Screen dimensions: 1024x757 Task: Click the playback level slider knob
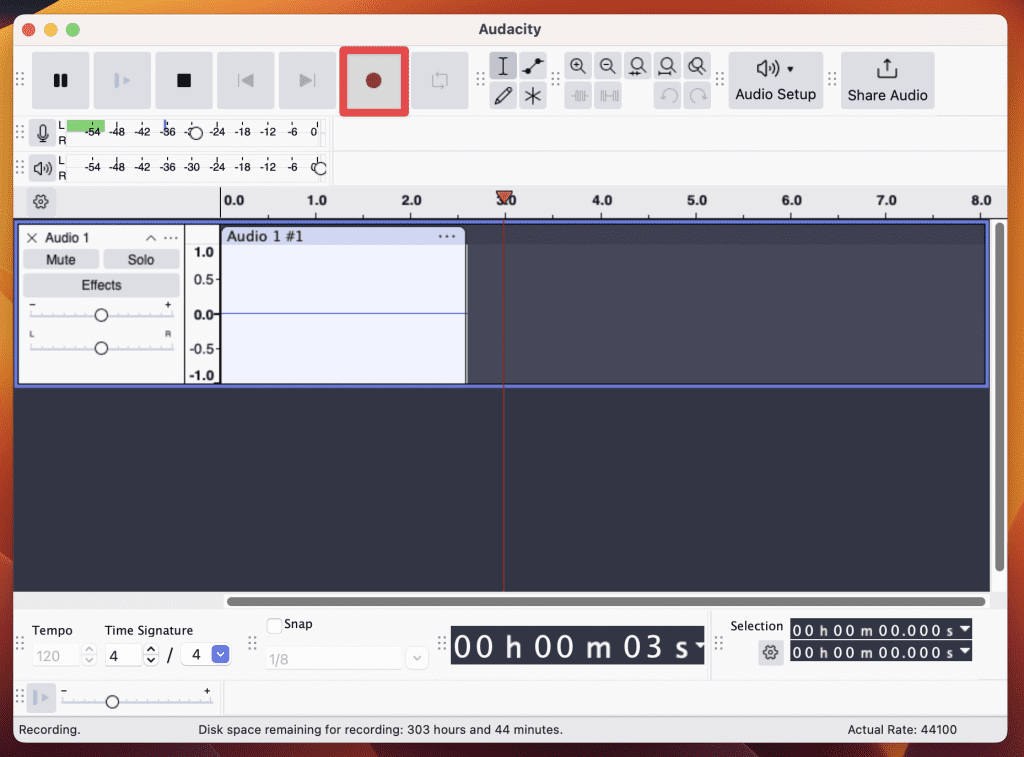319,168
